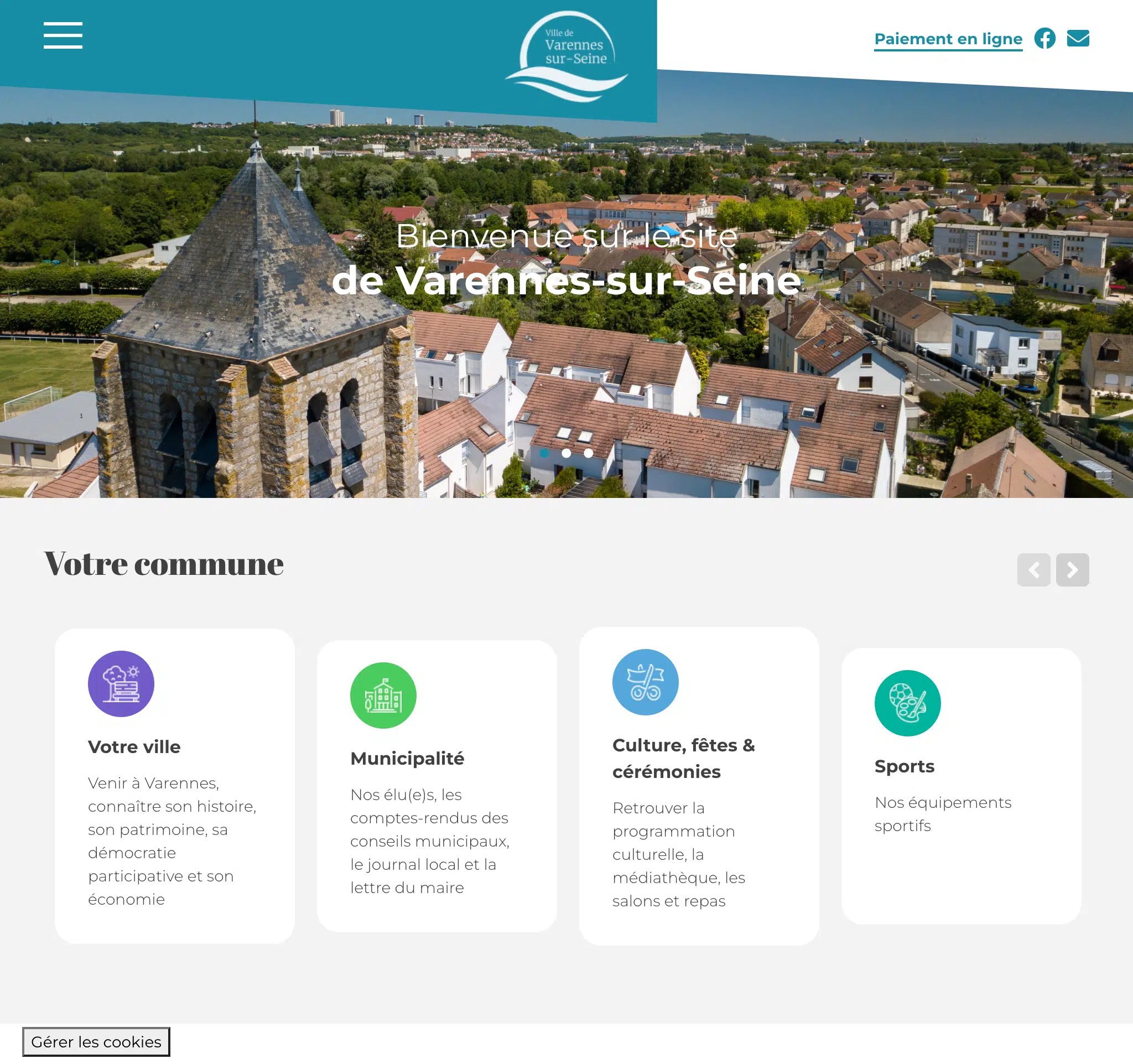
Task: Open the Votre ville card title
Action: (x=134, y=746)
